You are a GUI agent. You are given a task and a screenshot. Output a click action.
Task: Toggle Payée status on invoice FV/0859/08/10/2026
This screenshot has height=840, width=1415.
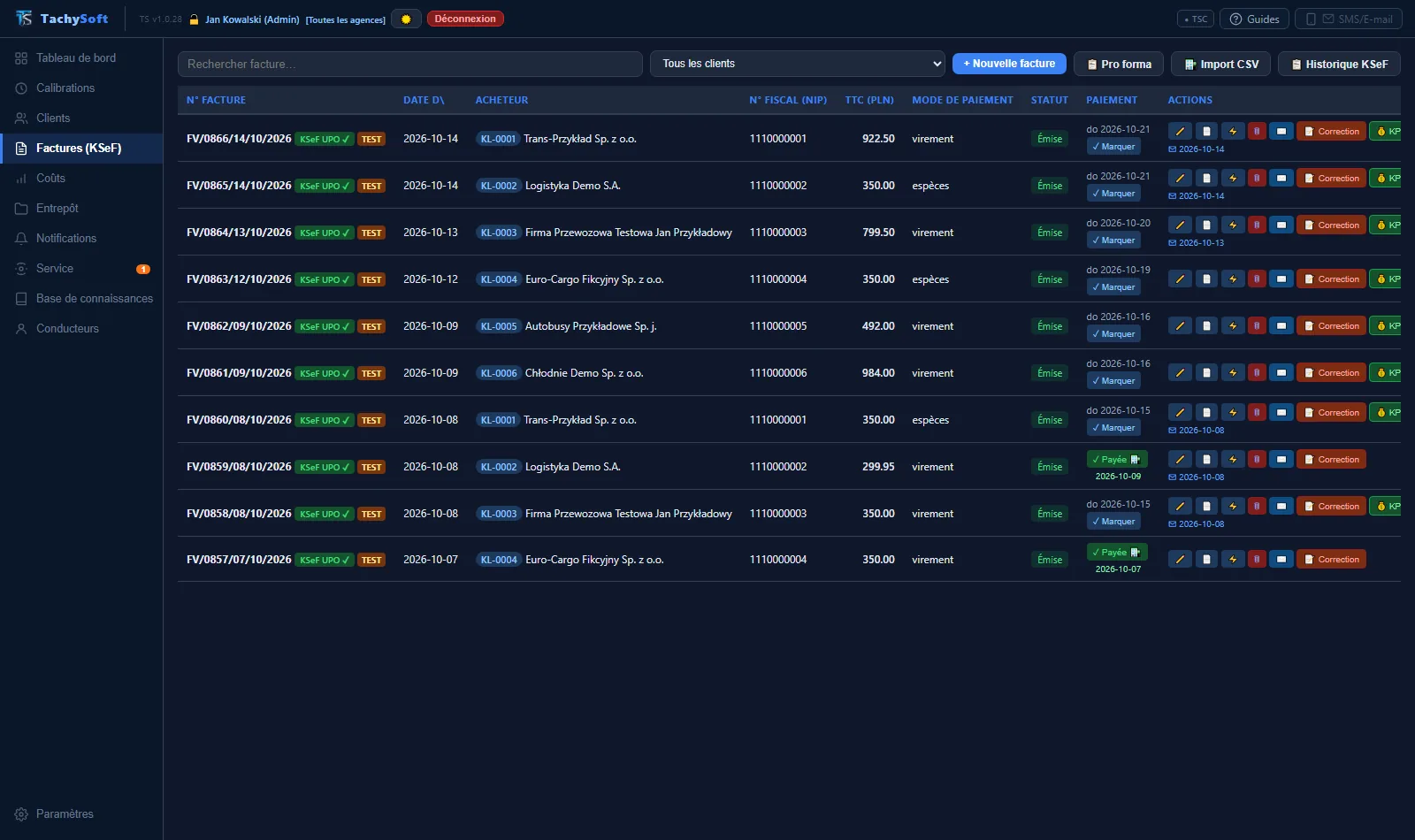(x=1117, y=459)
